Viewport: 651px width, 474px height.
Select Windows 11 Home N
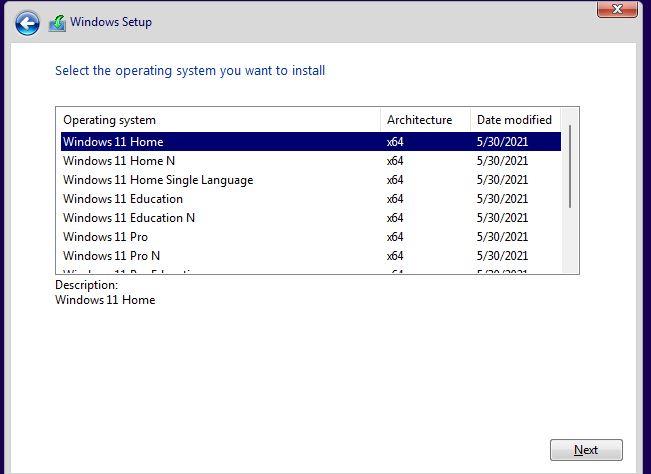(311, 161)
